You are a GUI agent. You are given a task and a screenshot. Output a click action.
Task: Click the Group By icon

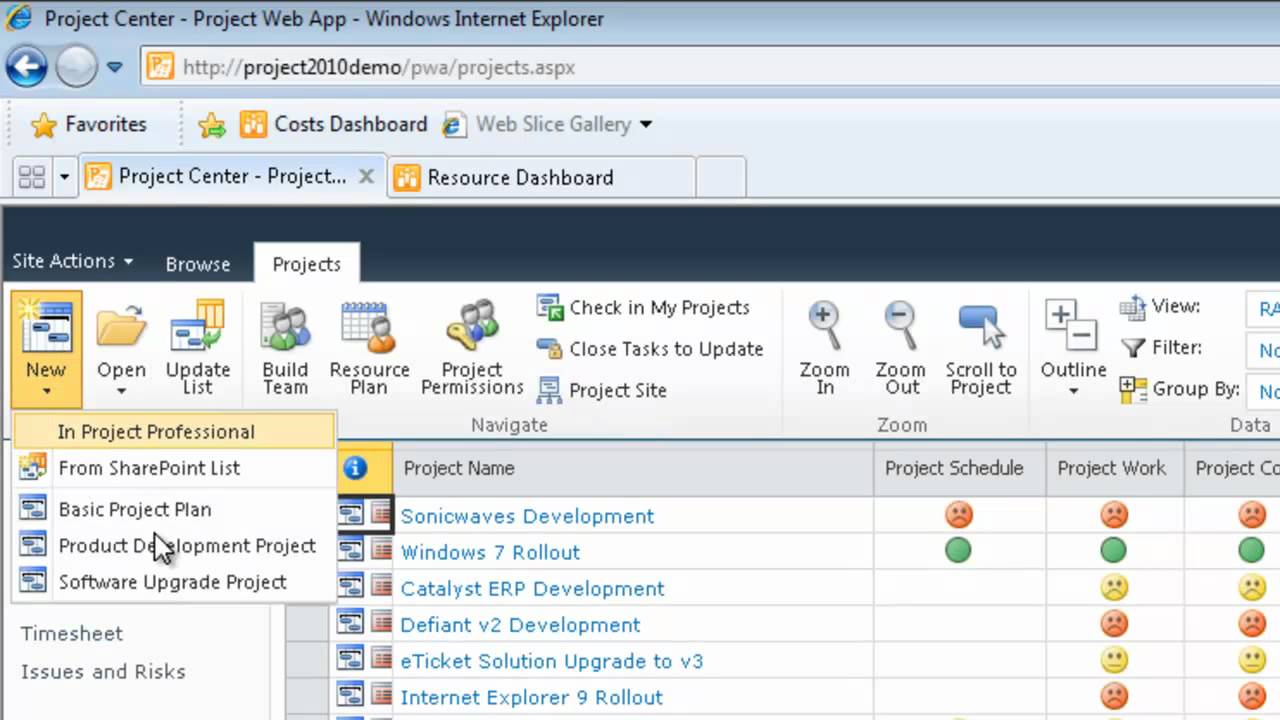(1133, 389)
